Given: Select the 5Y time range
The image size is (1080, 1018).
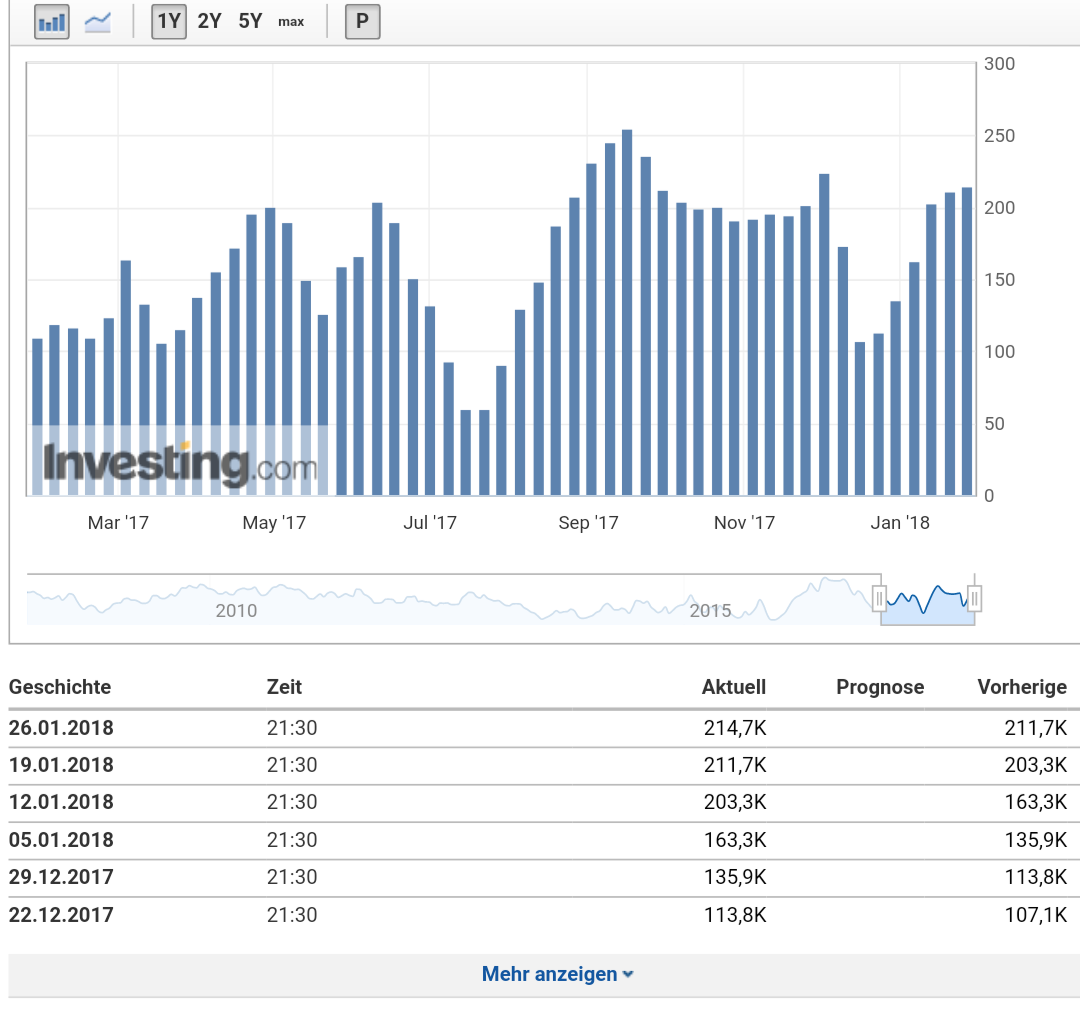Looking at the screenshot, I should pos(250,21).
